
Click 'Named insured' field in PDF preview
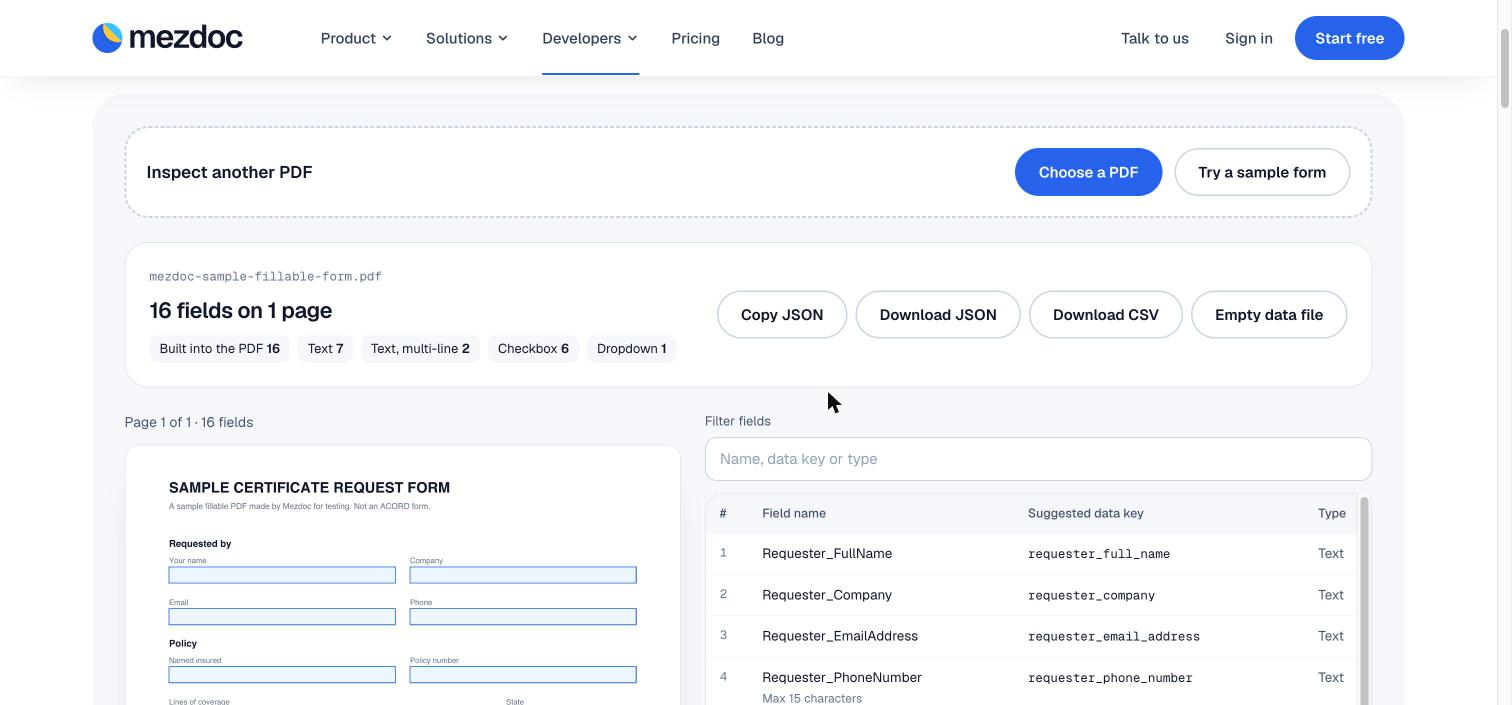282,675
